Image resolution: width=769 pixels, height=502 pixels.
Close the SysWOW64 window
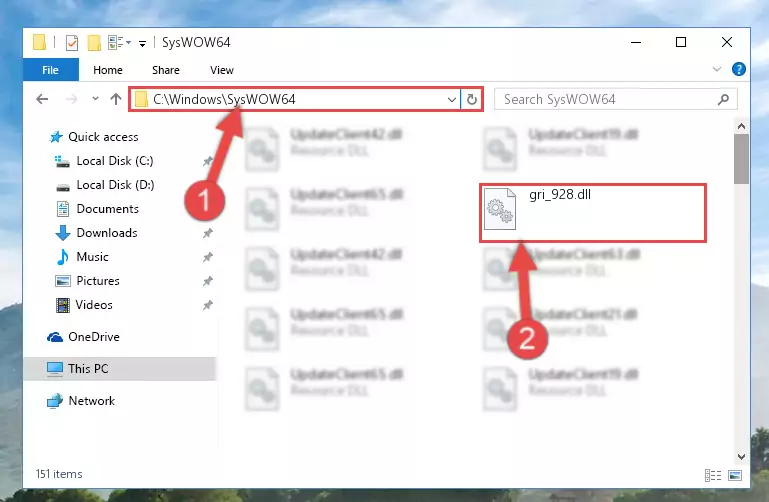click(x=727, y=43)
